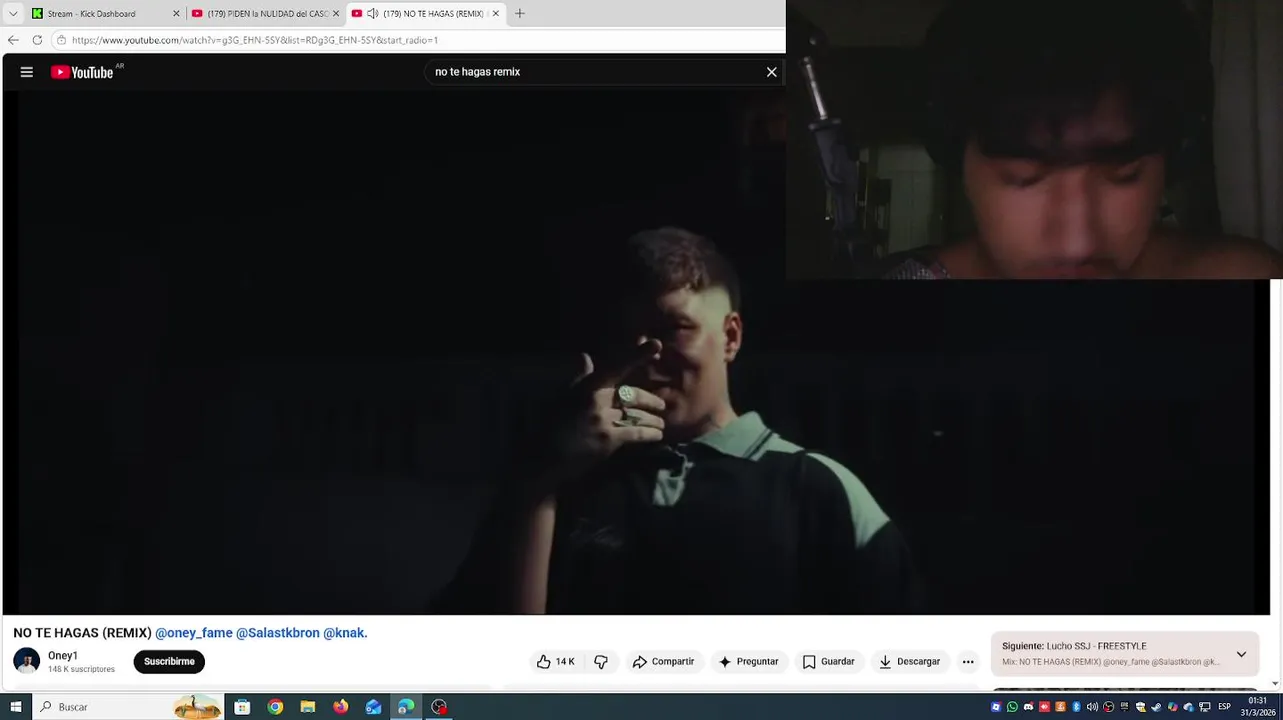Open more actions three-dot menu

(967, 661)
